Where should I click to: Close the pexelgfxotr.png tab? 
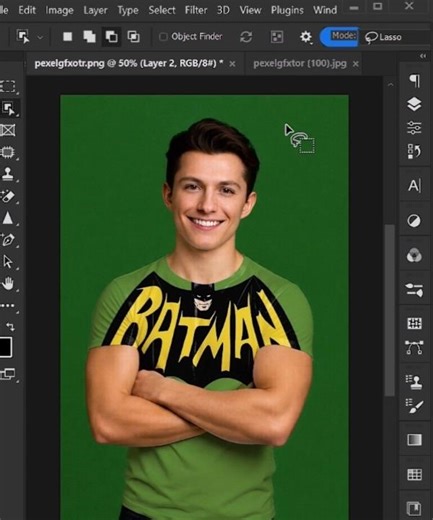point(232,64)
